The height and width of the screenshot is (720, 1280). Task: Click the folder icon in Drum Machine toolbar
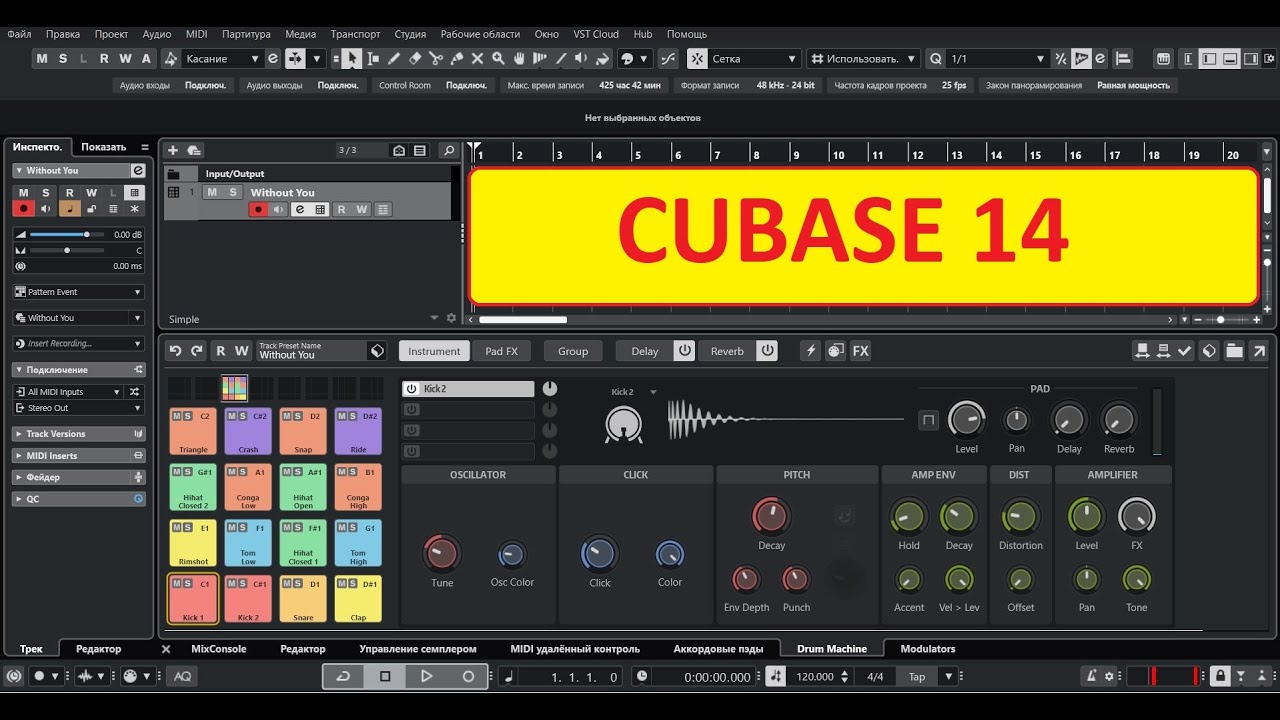pyautogui.click(x=1234, y=351)
